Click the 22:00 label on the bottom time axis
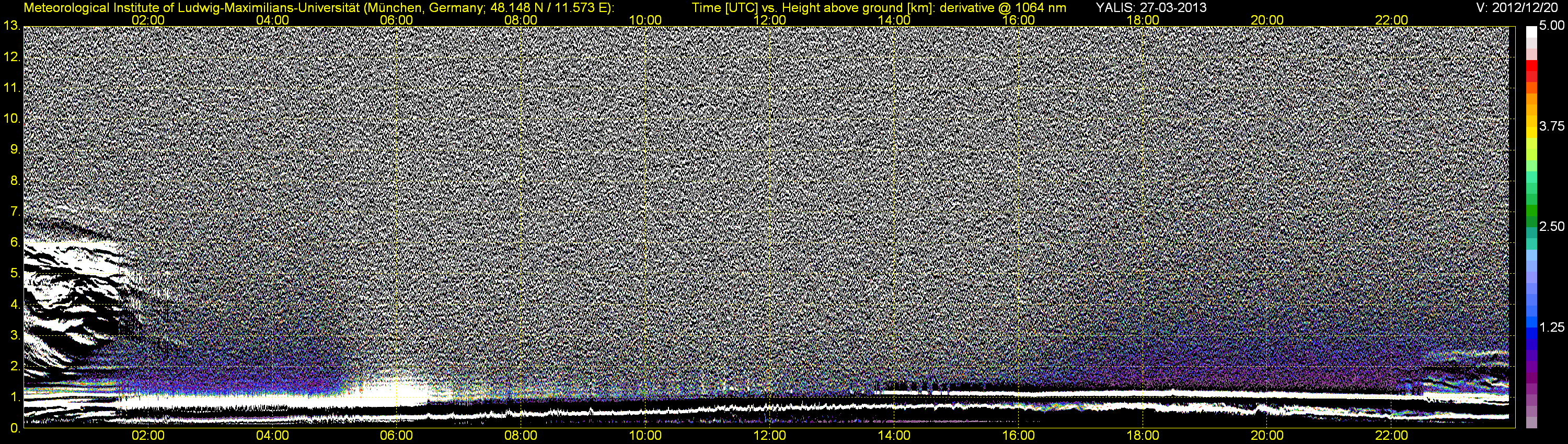The height and width of the screenshot is (444, 1568). tap(1391, 436)
